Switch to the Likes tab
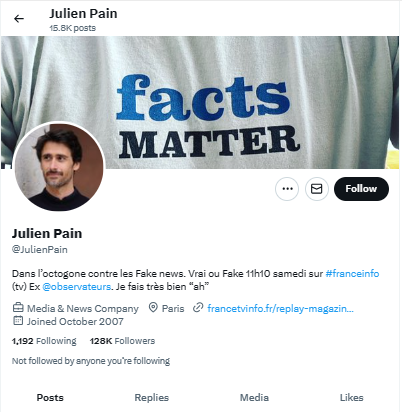This screenshot has height=412, width=402. [352, 398]
